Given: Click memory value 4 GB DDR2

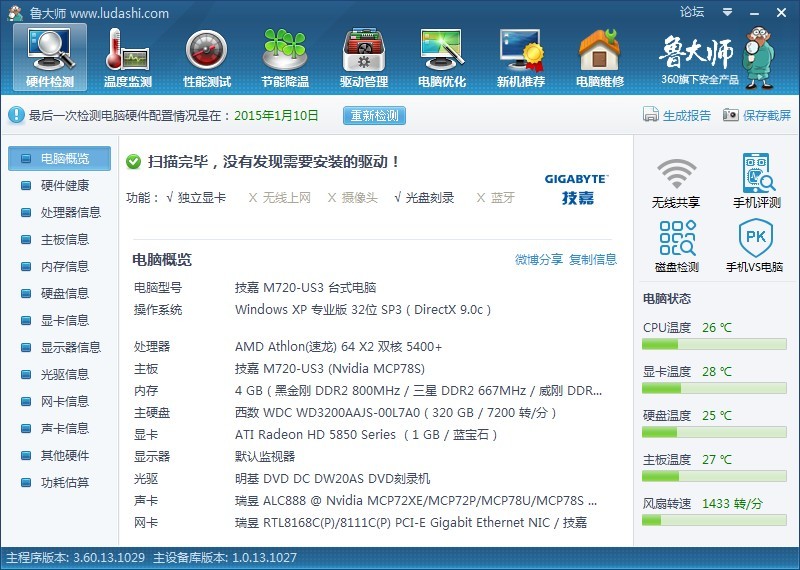Looking at the screenshot, I should (x=418, y=391).
